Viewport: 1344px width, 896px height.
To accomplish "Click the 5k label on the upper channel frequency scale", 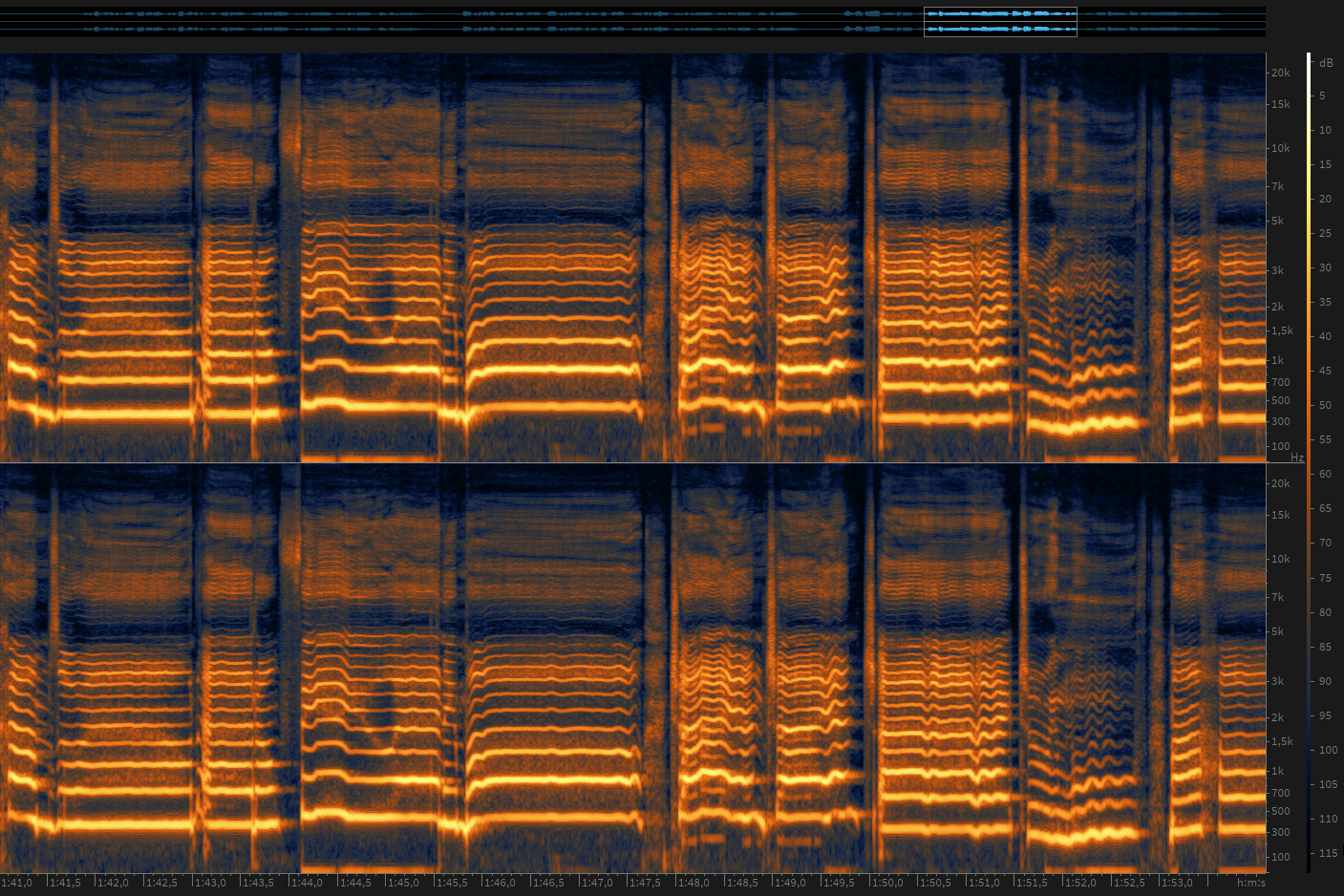I will click(1278, 221).
